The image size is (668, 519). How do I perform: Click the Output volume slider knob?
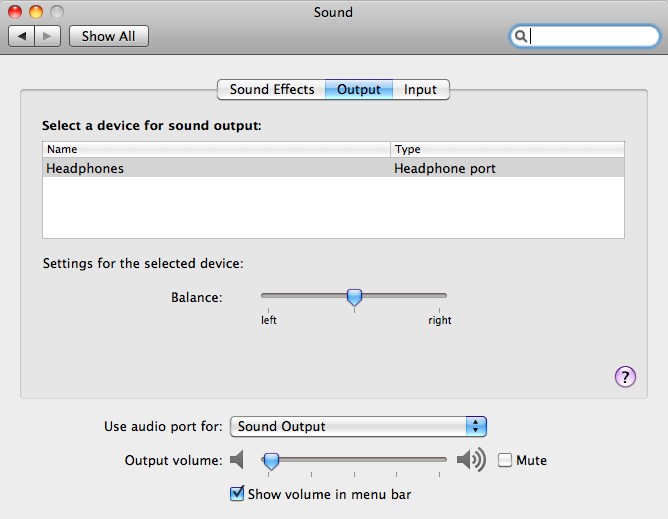(270, 460)
